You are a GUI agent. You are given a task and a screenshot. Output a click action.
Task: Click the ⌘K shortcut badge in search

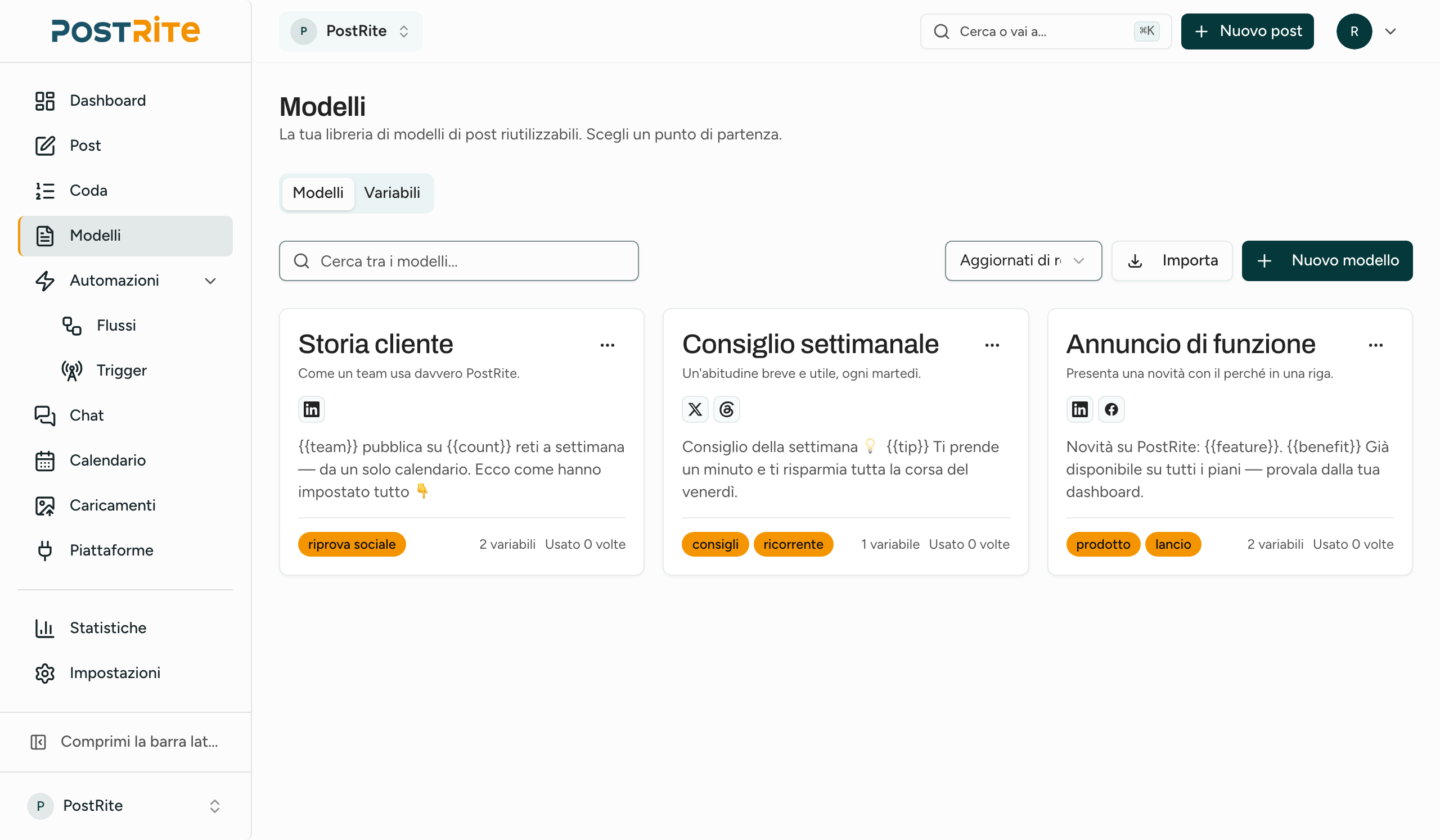coord(1147,31)
